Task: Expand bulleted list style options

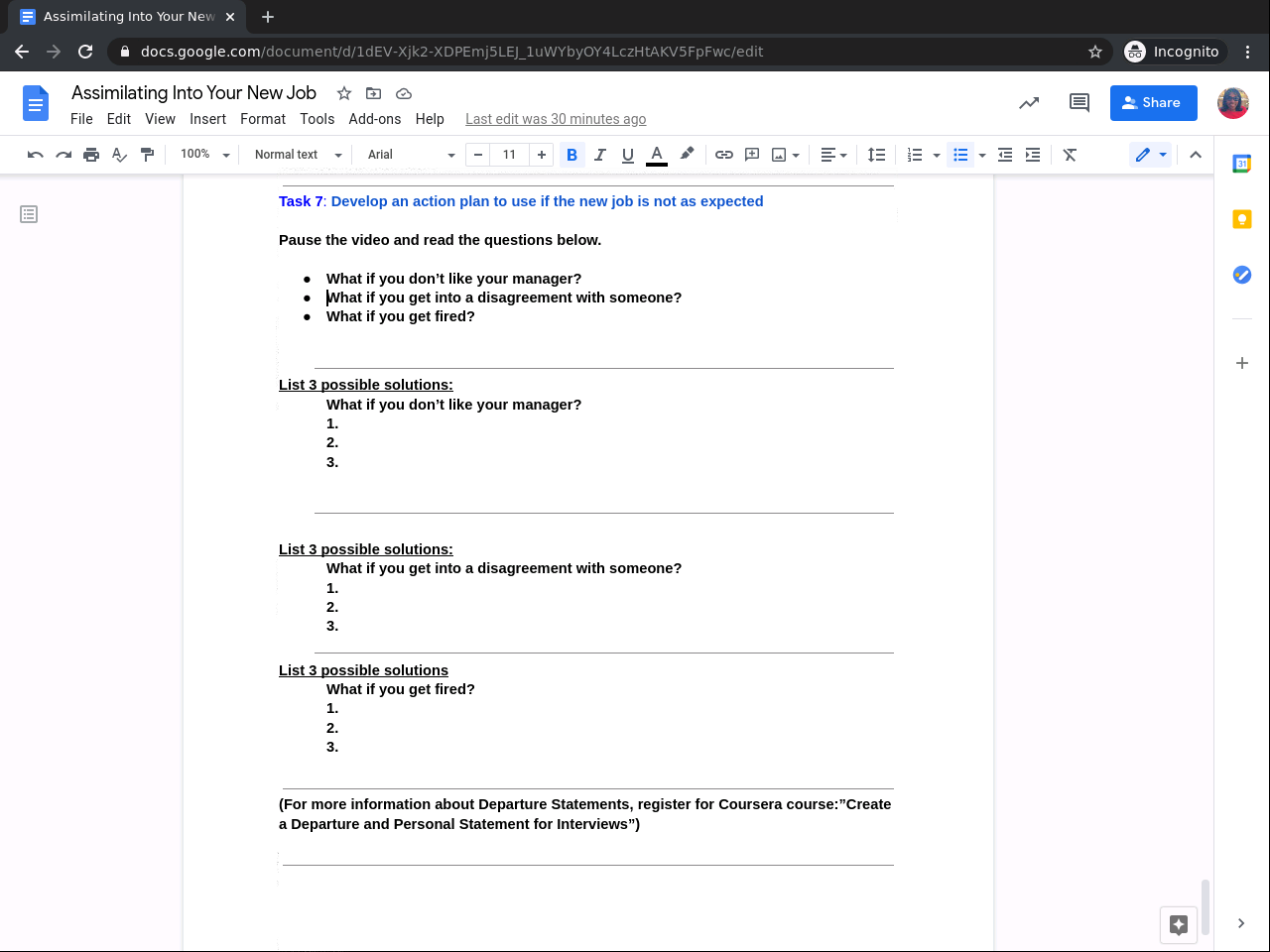Action: click(x=982, y=155)
